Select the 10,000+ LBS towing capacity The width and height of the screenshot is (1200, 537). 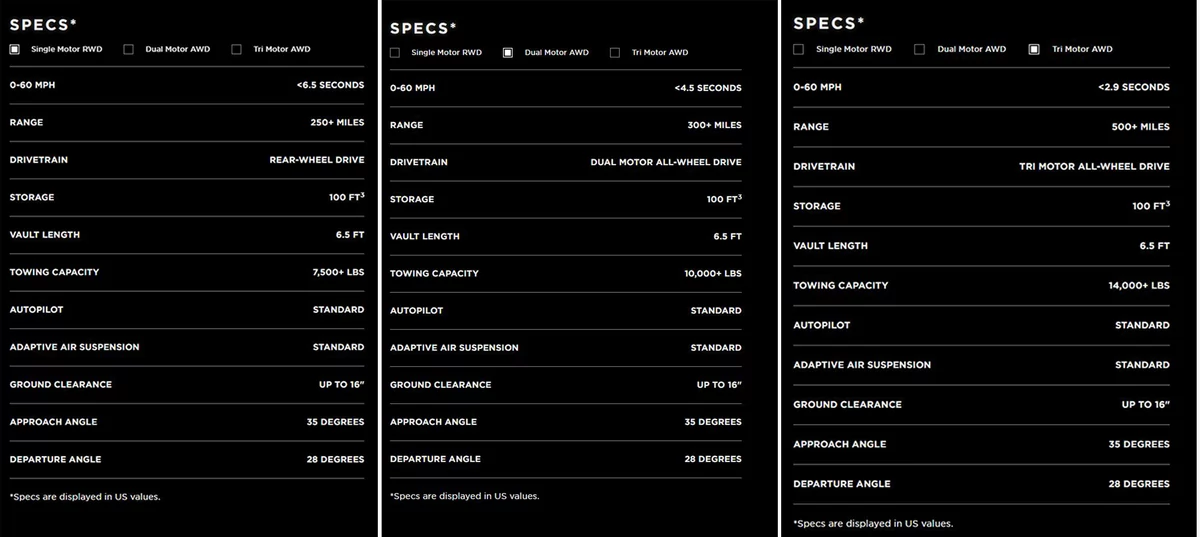pos(713,273)
